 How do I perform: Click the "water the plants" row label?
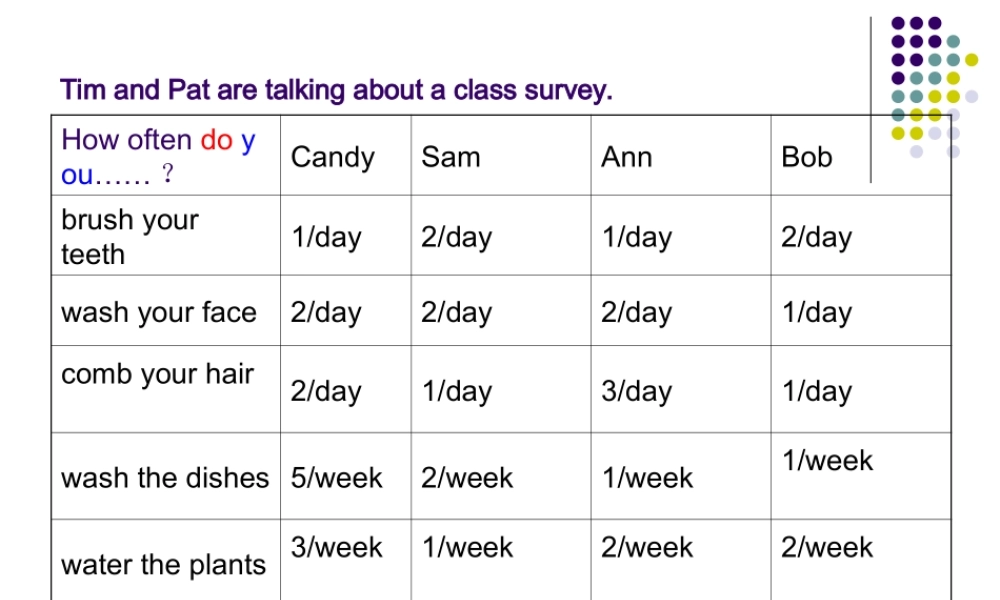[164, 565]
